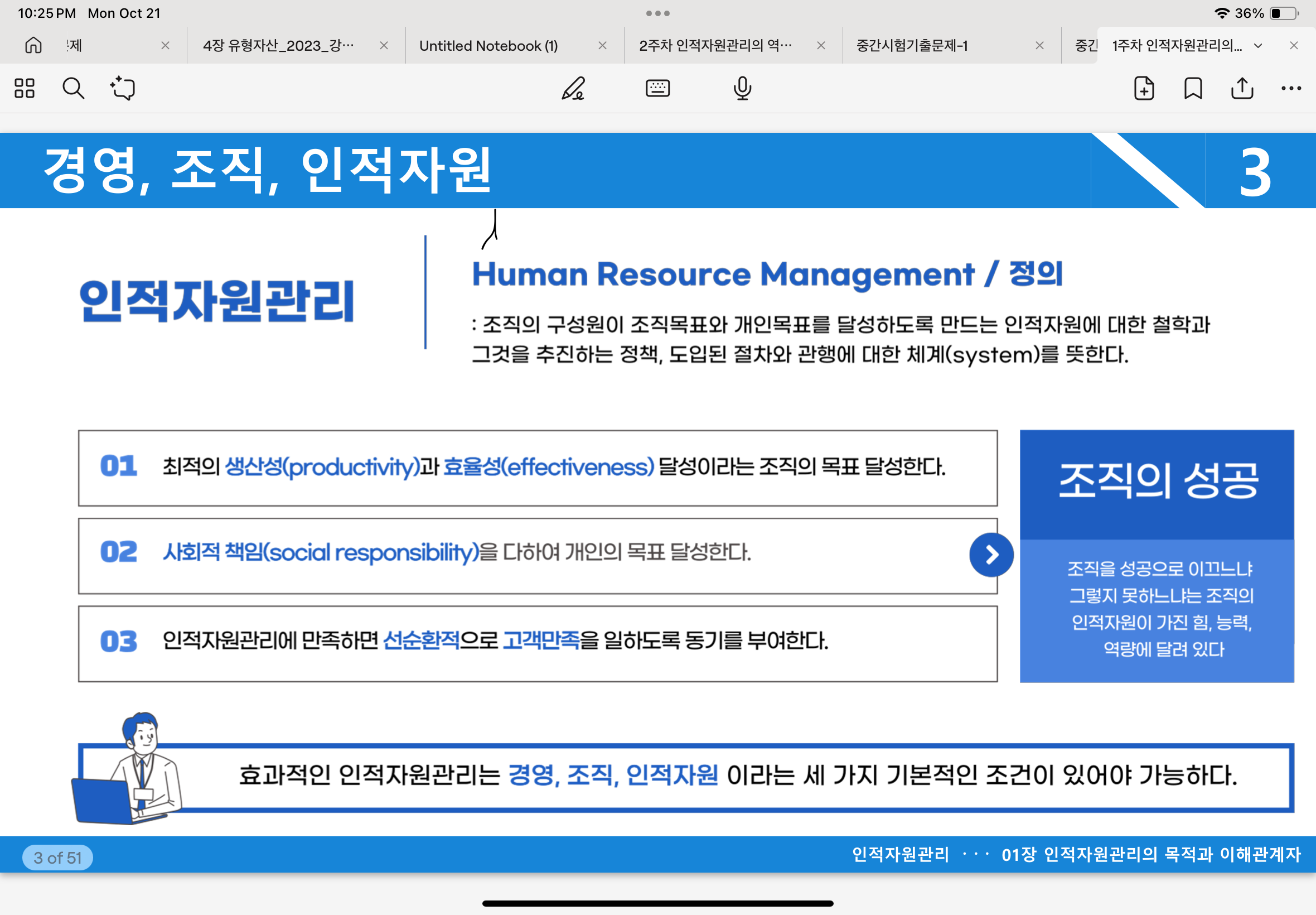Image resolution: width=1316 pixels, height=915 pixels.
Task: Switch to 중간시험기출문제-1 tab
Action: [912, 45]
